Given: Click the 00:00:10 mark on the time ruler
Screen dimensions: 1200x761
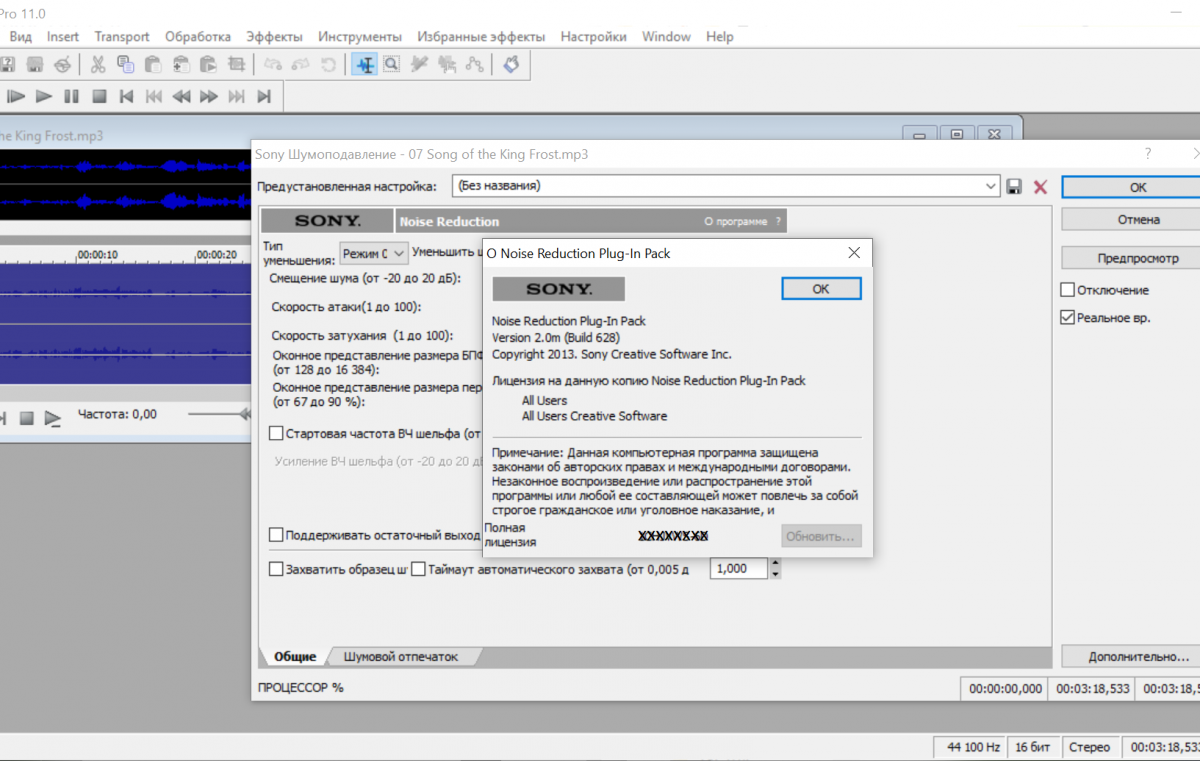Looking at the screenshot, I should [98, 255].
